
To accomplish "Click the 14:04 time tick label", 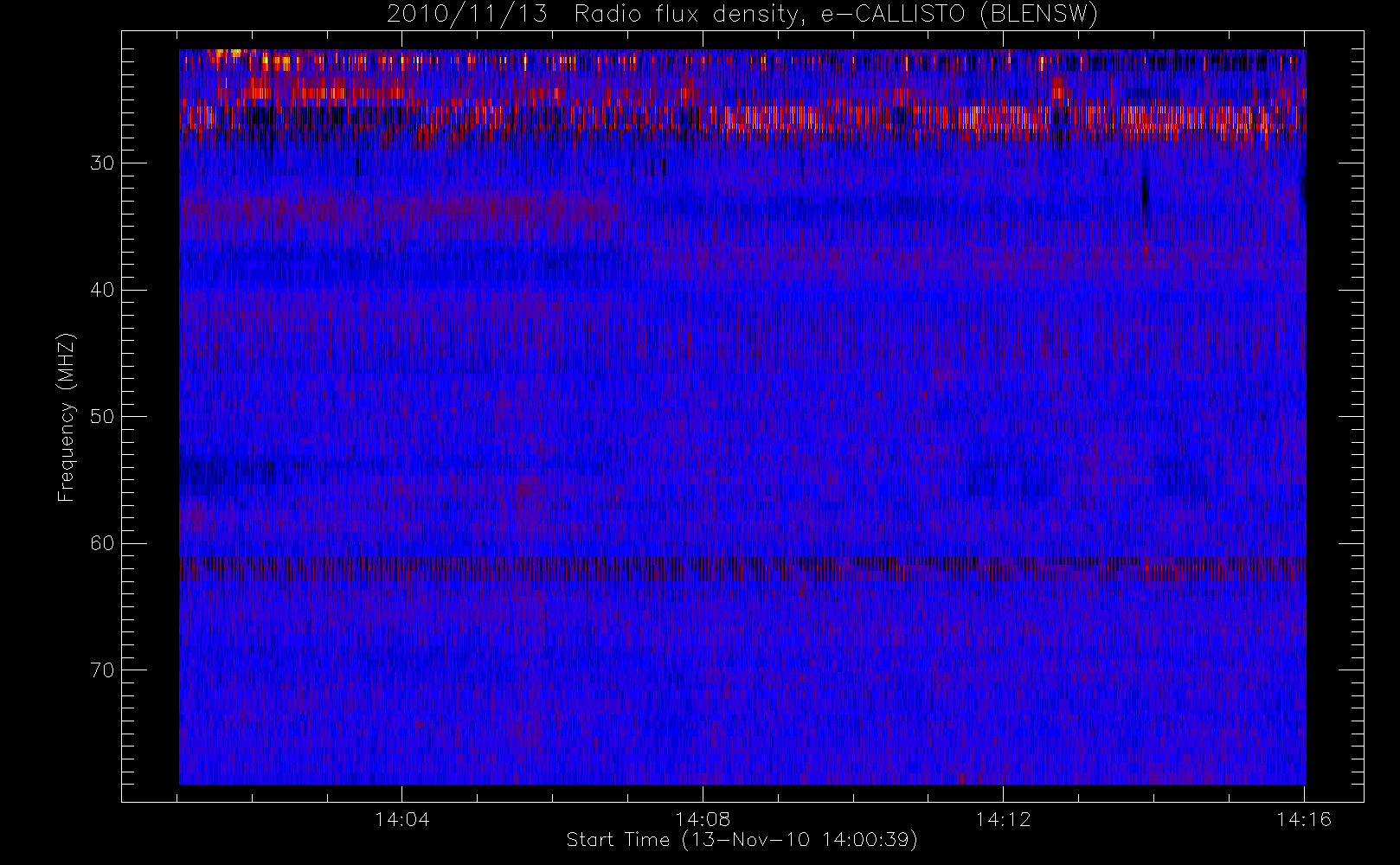I will coord(402,819).
